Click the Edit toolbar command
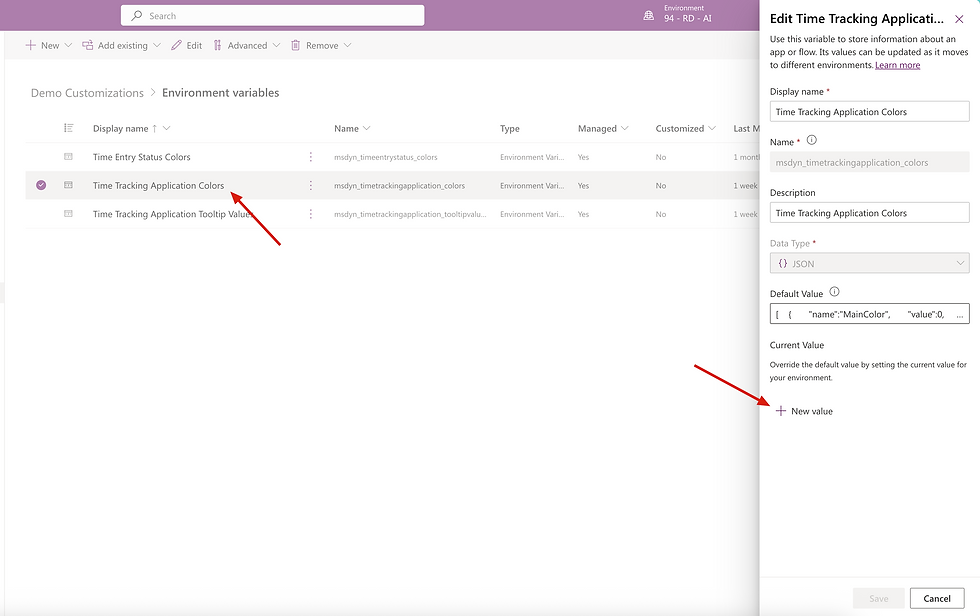This screenshot has height=616, width=980. click(x=186, y=45)
